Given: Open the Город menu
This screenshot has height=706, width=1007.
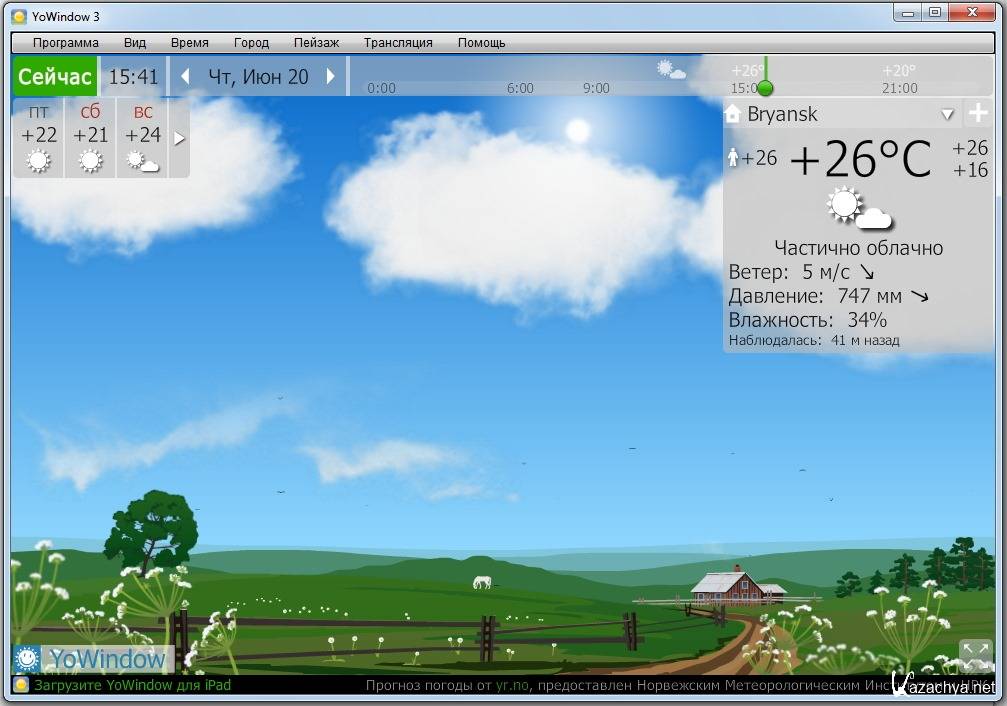Looking at the screenshot, I should (x=251, y=43).
